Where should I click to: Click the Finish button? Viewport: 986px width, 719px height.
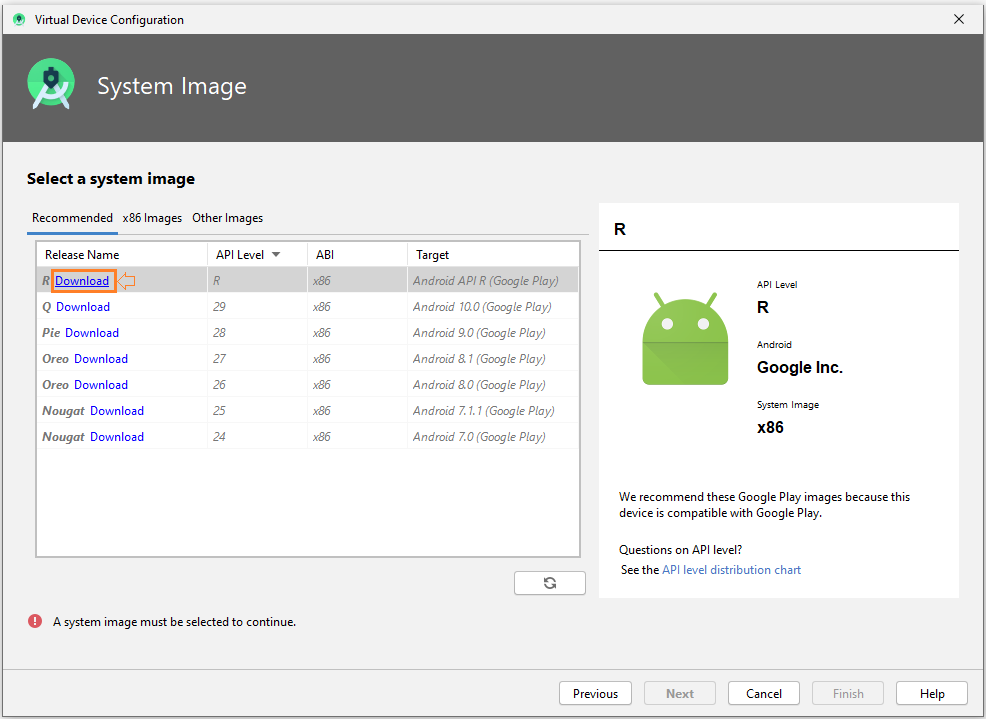coord(848,693)
